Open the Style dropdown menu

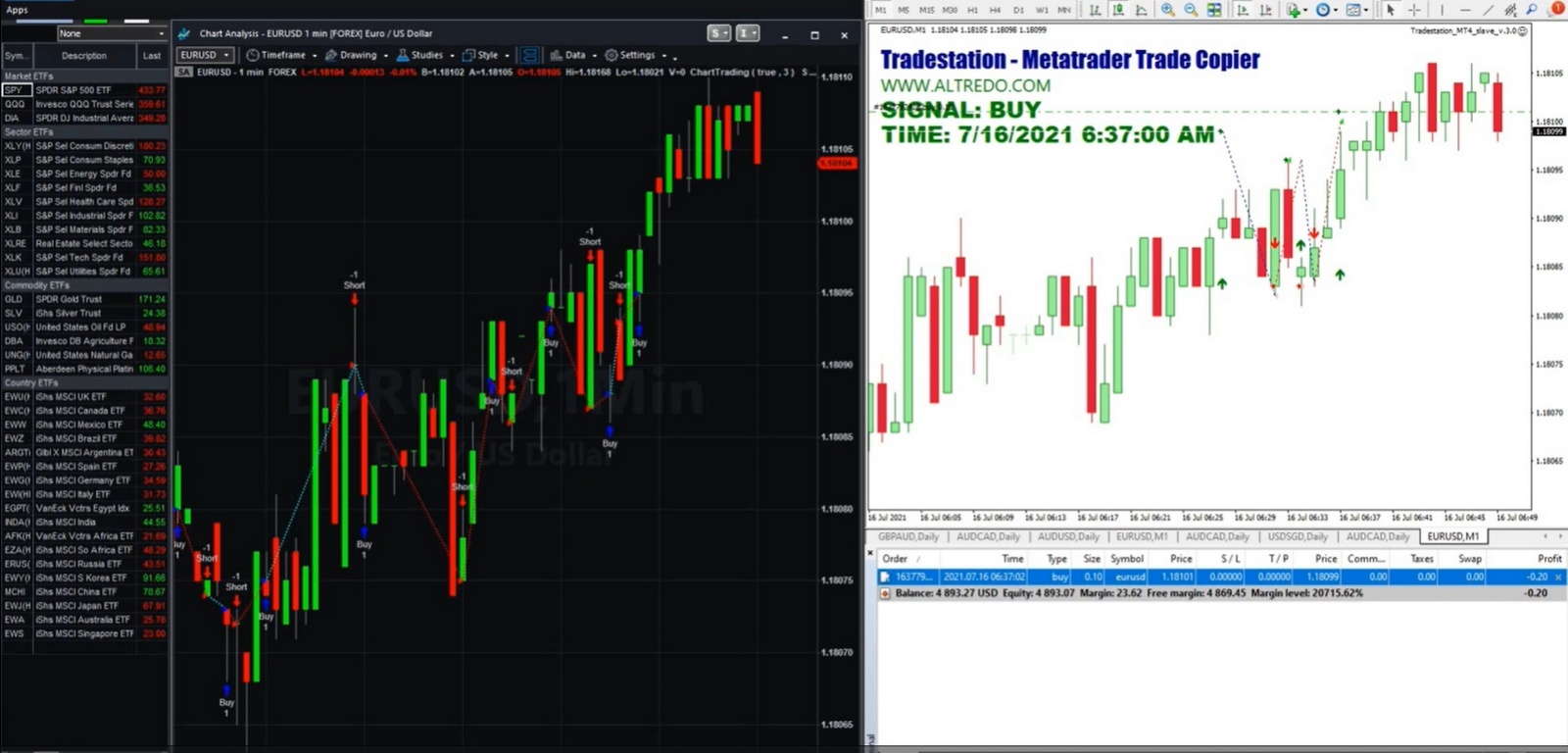(x=486, y=55)
